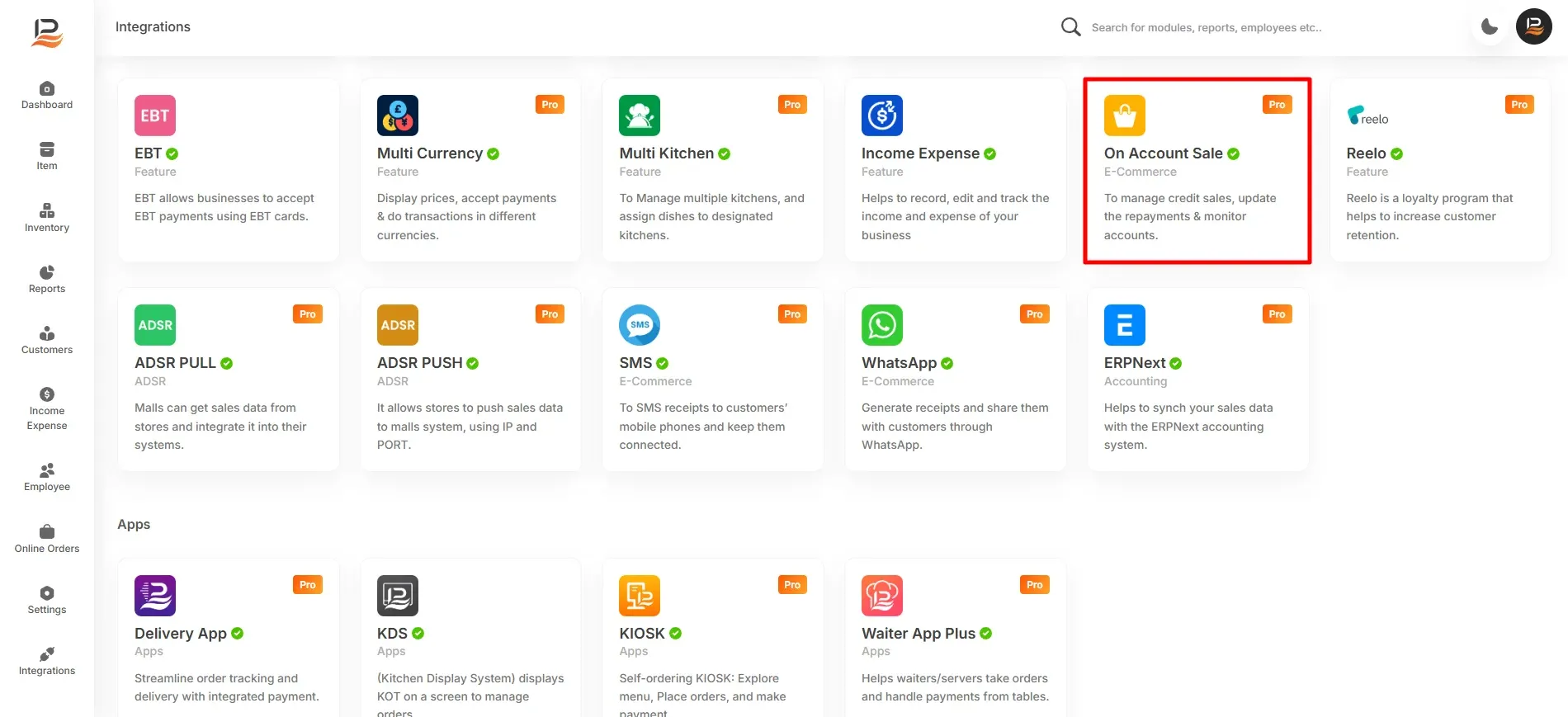Viewport: 1568px width, 717px height.
Task: Select the Delivery App purple icon
Action: [x=155, y=596]
